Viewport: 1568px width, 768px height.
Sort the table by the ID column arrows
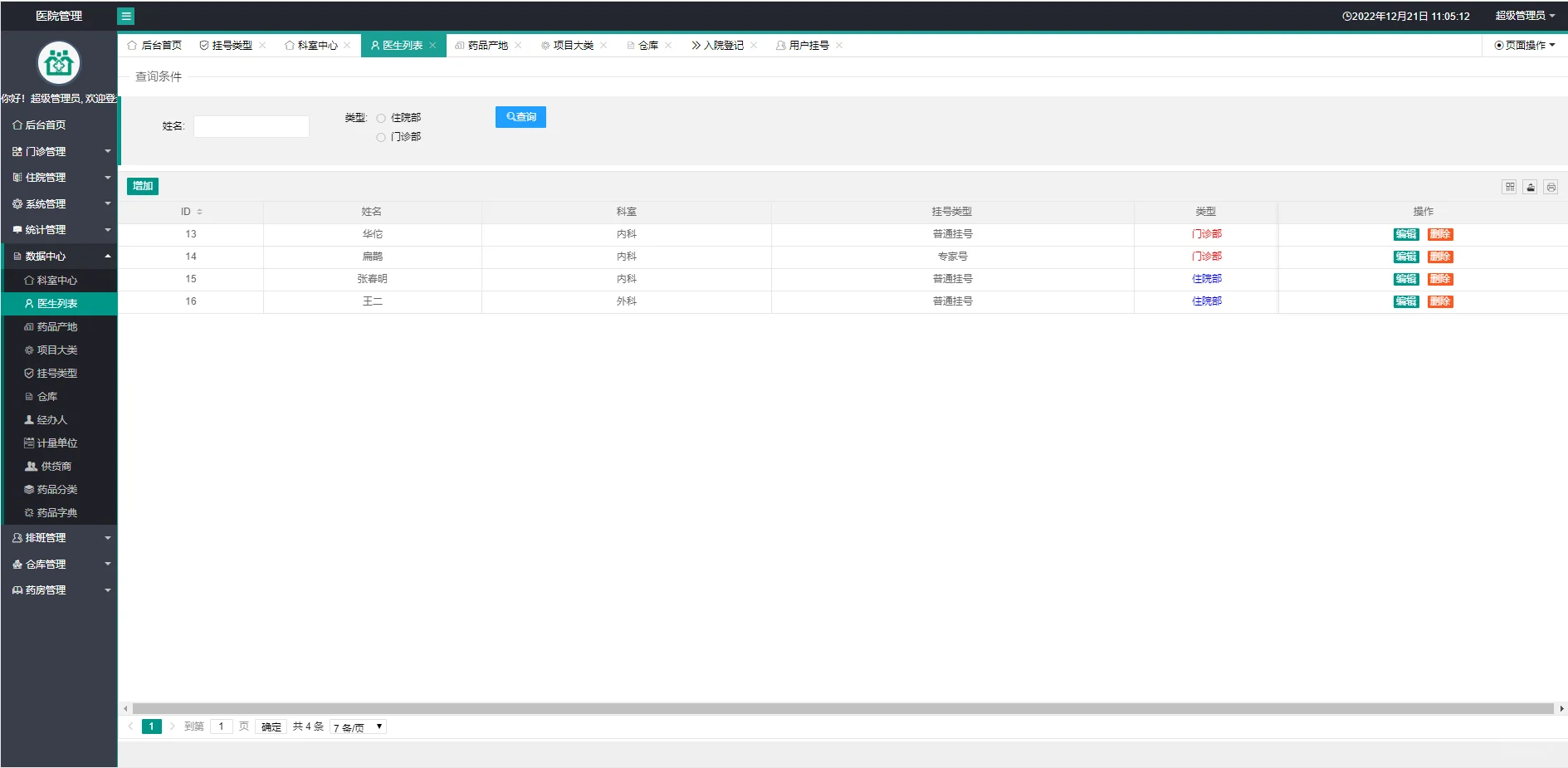tap(200, 212)
